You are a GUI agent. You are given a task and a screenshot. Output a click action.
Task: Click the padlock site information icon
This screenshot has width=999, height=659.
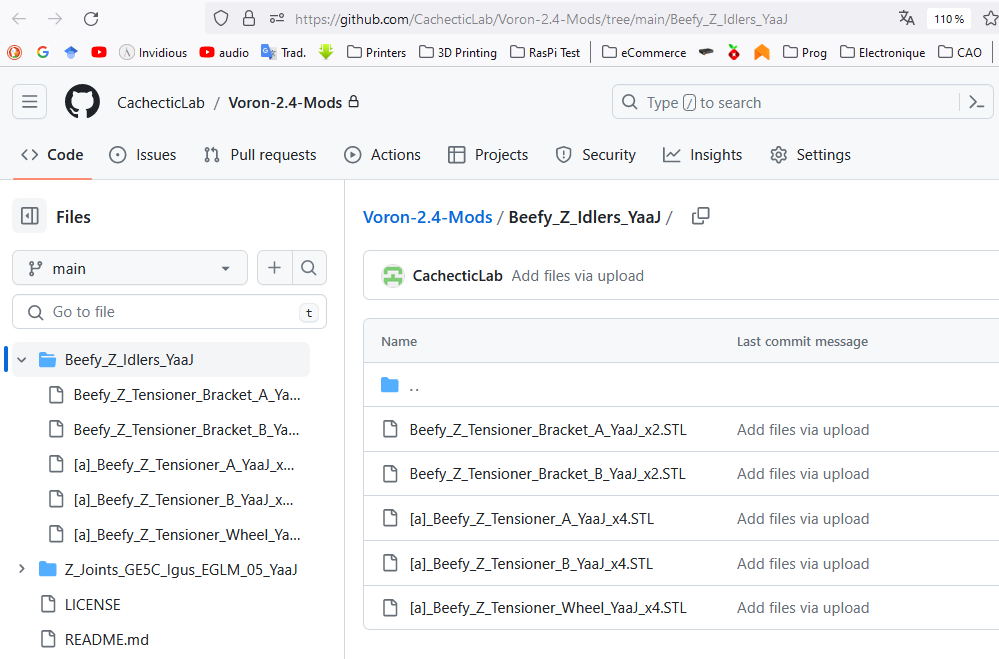[x=249, y=18]
